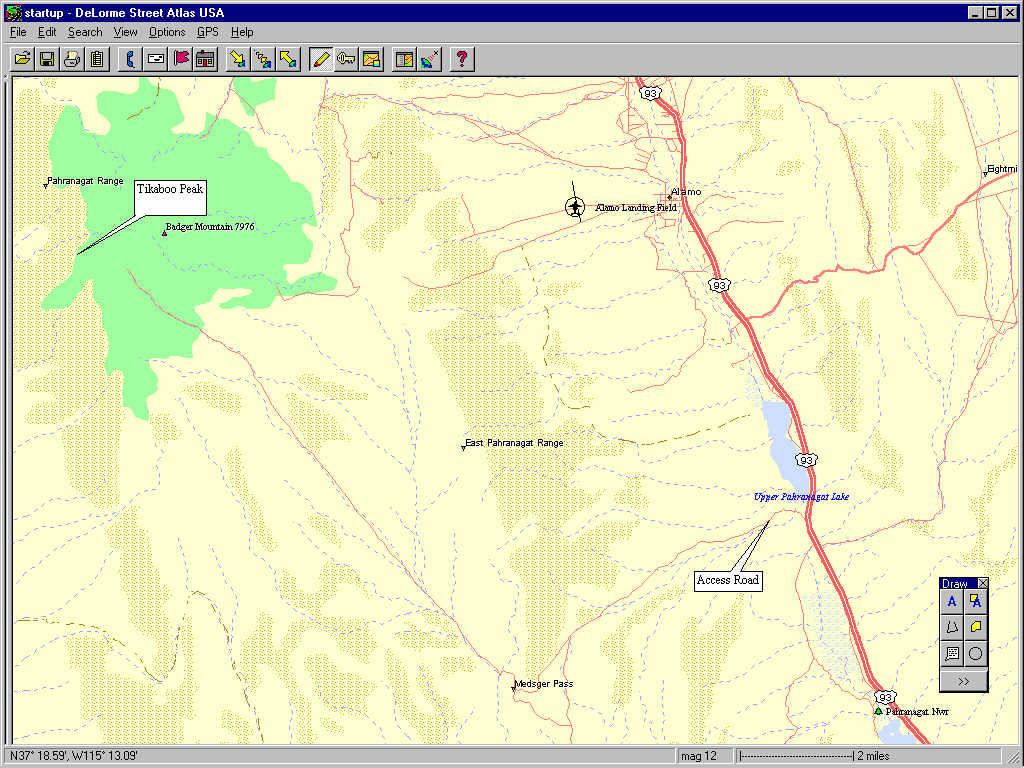Viewport: 1024px width, 768px height.
Task: Click the Alamo Landing Field airport symbol
Action: [x=575, y=207]
